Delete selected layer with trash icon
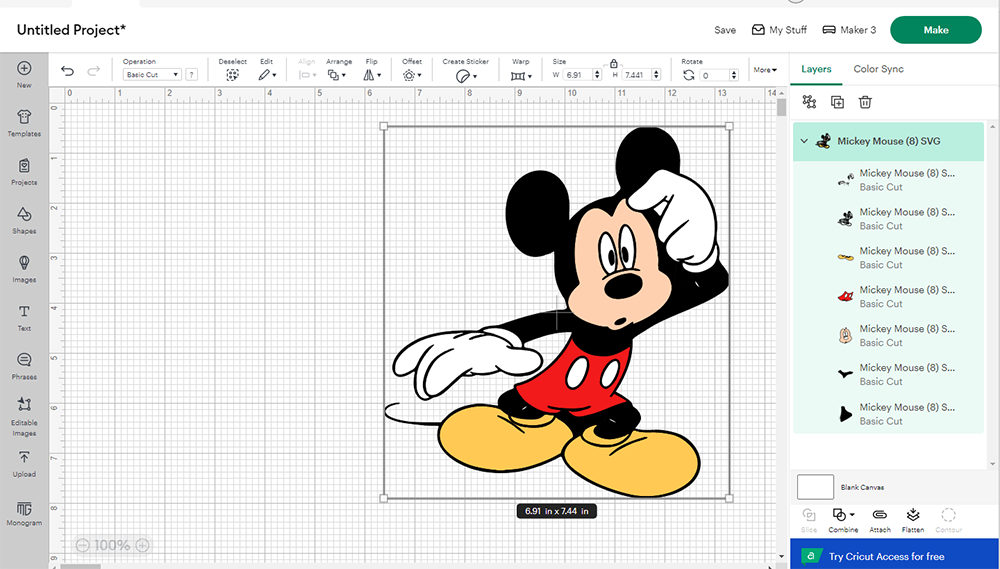This screenshot has width=1000, height=569. (x=865, y=102)
